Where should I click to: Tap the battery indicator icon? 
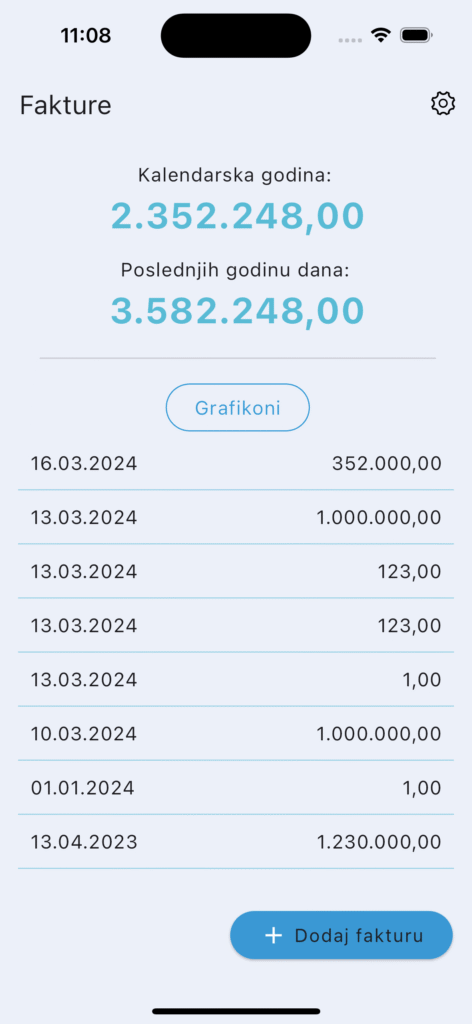click(x=417, y=35)
